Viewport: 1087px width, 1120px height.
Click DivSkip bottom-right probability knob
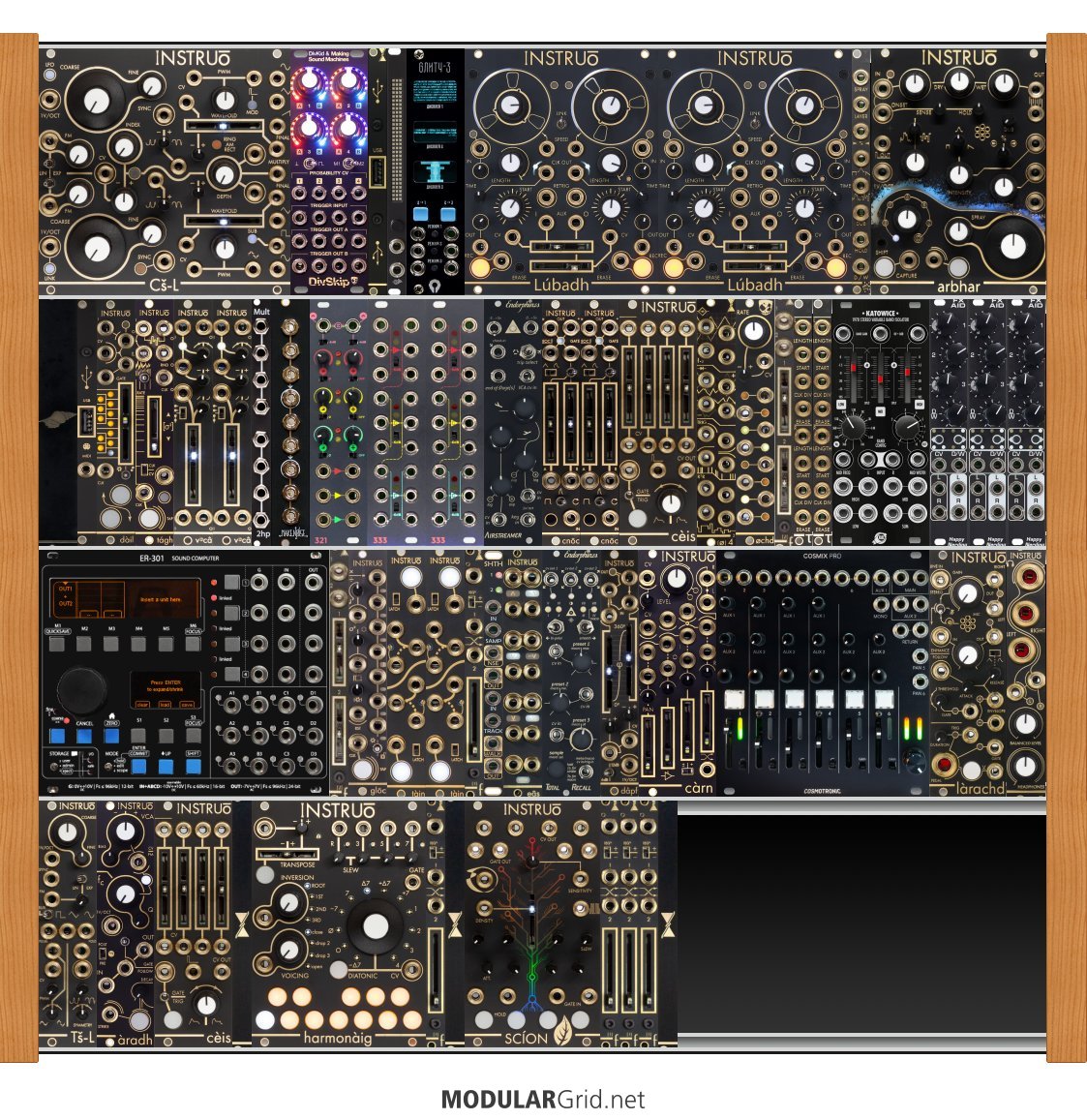pos(347,127)
